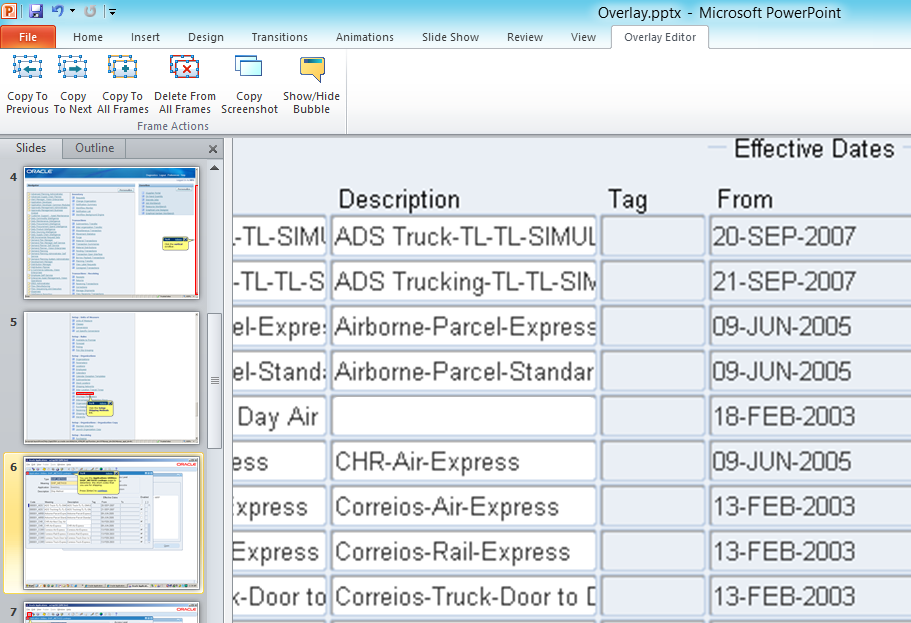Select slide 5 thumbnail
The image size is (911, 623).
pyautogui.click(x=111, y=378)
